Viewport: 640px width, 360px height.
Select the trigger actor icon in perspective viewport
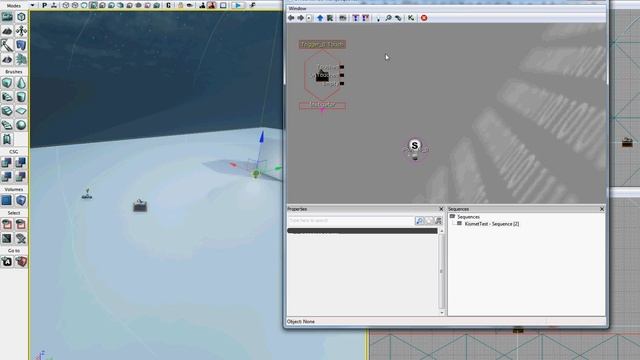pyautogui.click(x=140, y=206)
